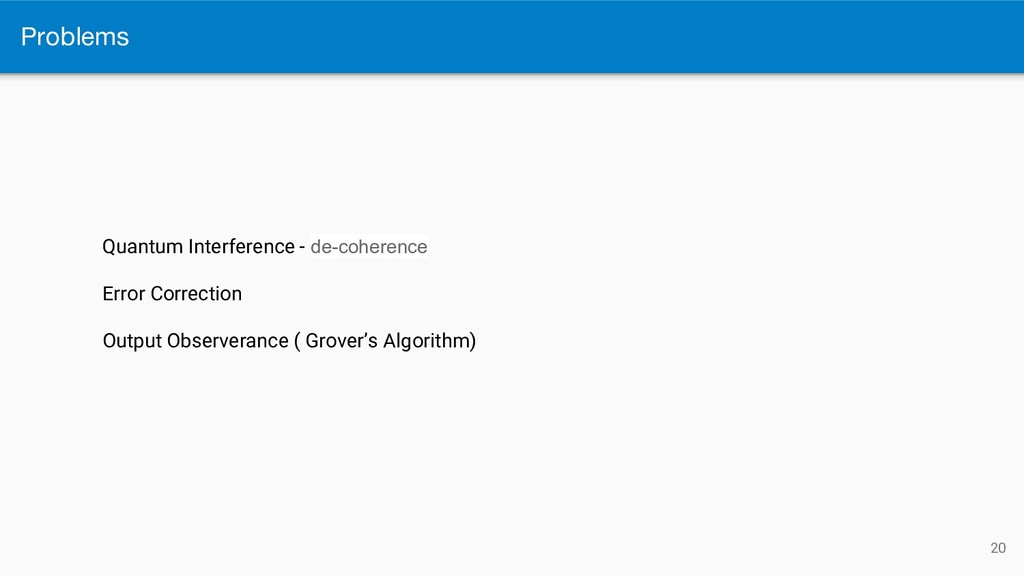Click the word "Output"
Image resolution: width=1024 pixels, height=576 pixels.
132,341
